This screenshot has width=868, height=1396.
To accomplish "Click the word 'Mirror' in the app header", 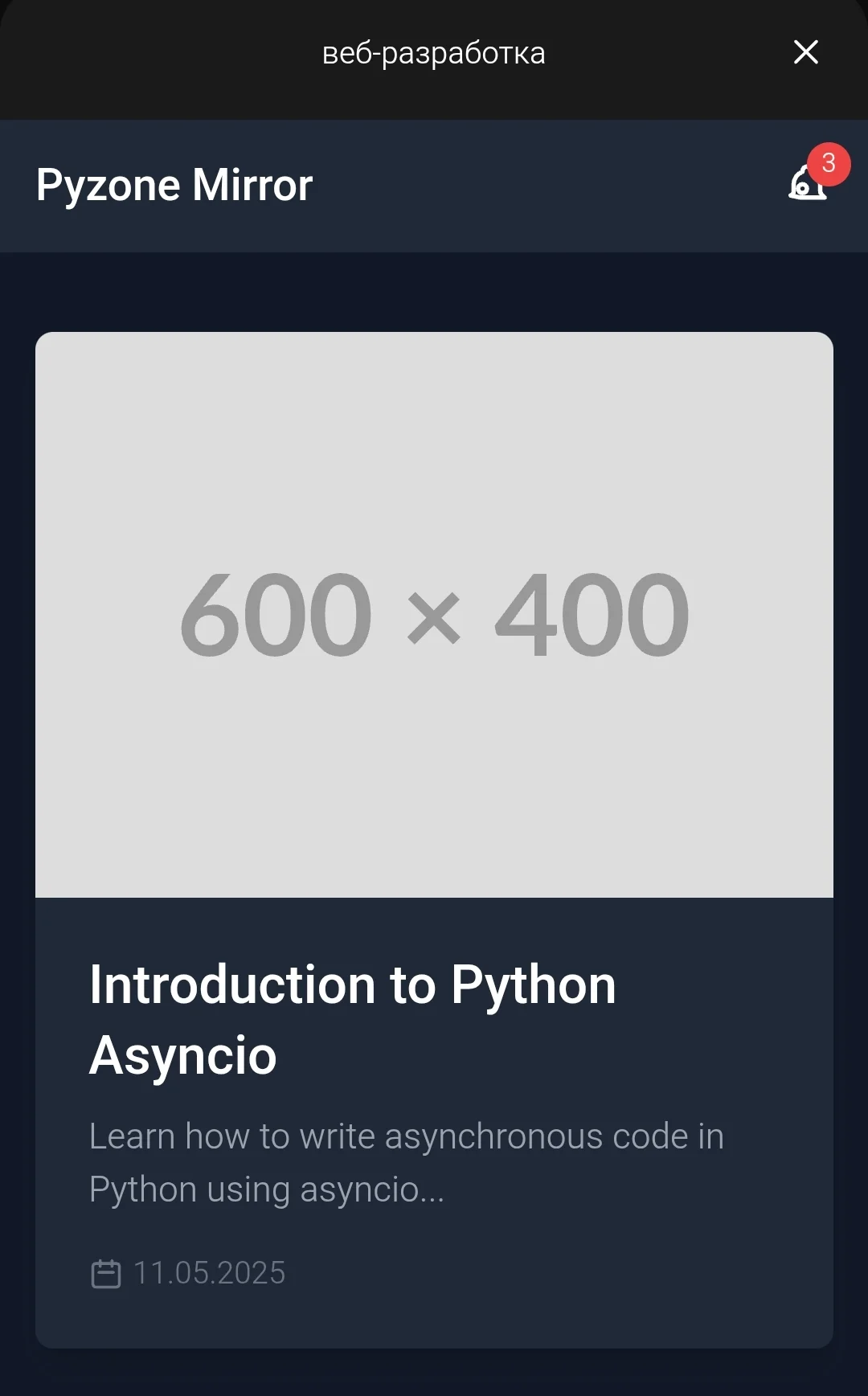I will tap(252, 185).
